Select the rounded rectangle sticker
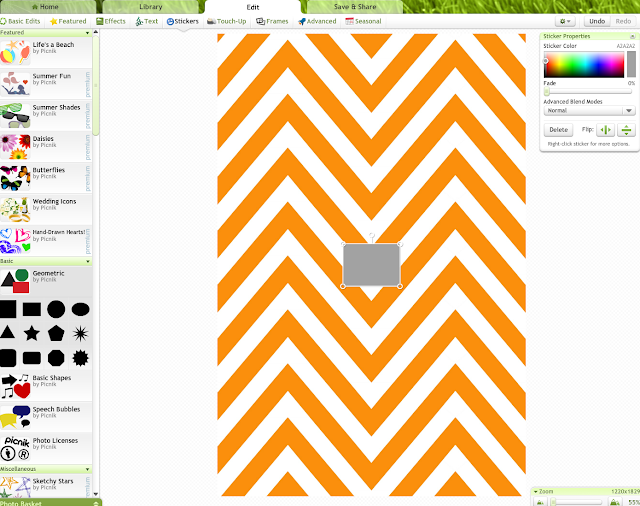Image resolution: width=640 pixels, height=506 pixels. 31,358
